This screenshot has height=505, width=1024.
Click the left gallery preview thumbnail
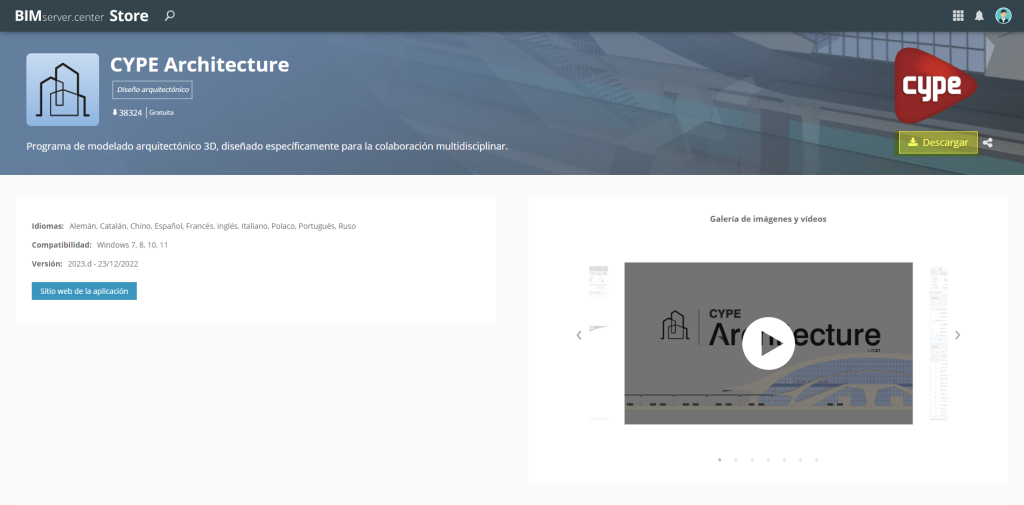click(599, 342)
